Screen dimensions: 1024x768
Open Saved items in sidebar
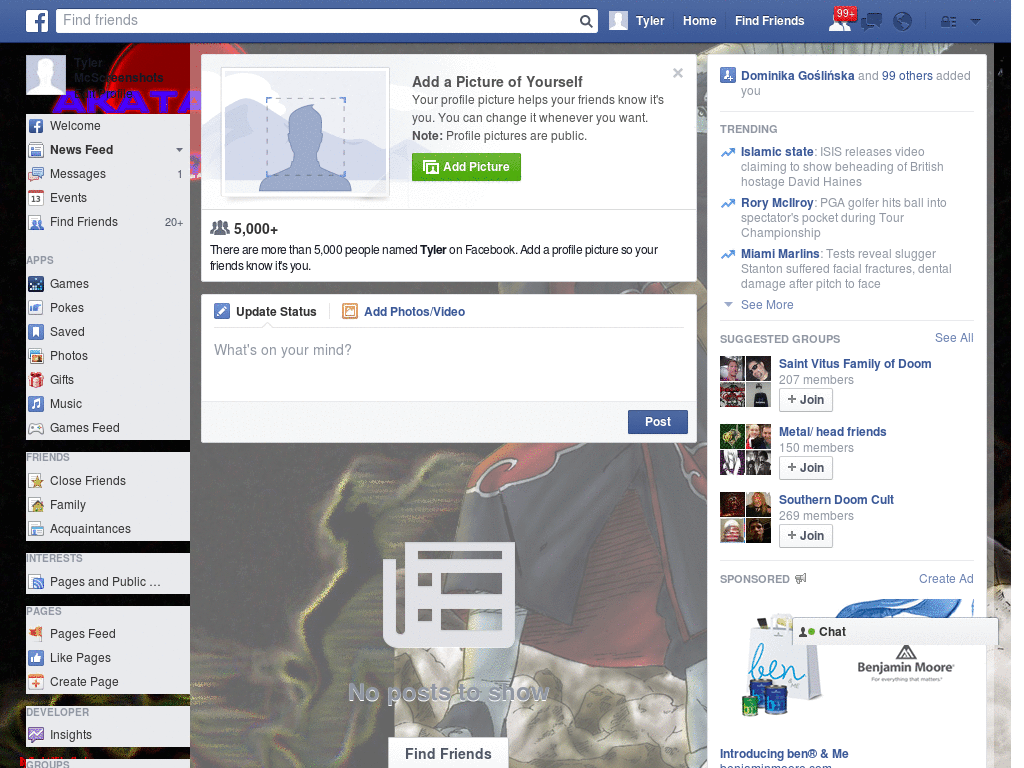[x=108, y=332]
